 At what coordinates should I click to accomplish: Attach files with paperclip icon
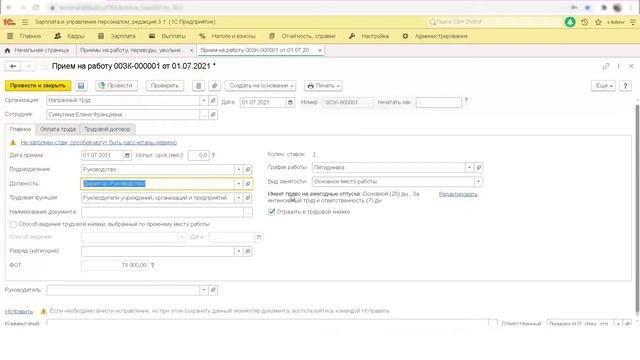click(214, 86)
